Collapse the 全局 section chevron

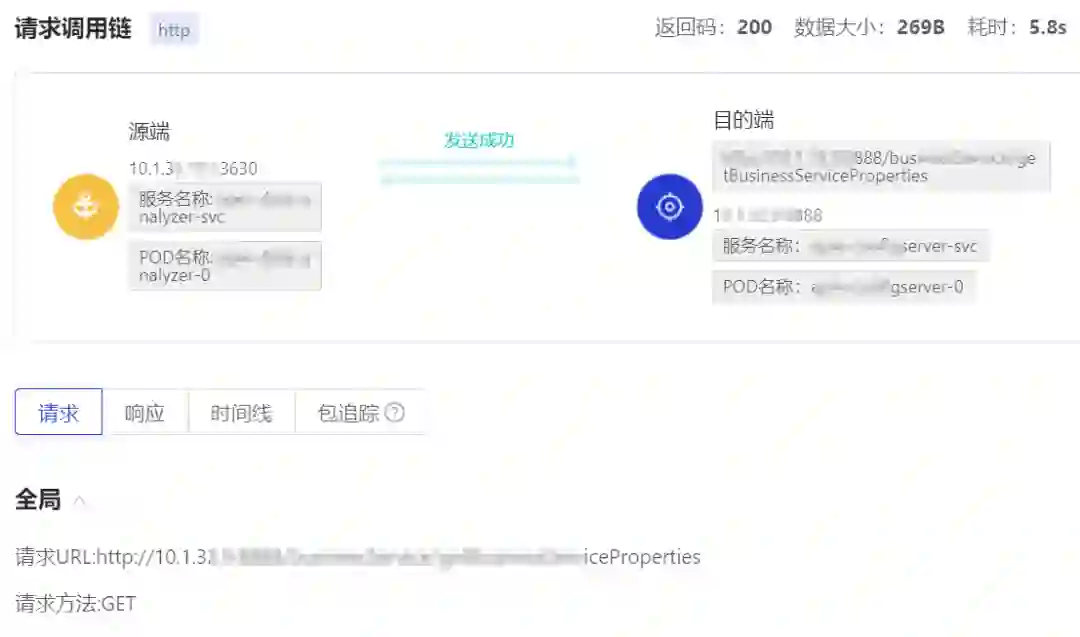pyautogui.click(x=79, y=501)
